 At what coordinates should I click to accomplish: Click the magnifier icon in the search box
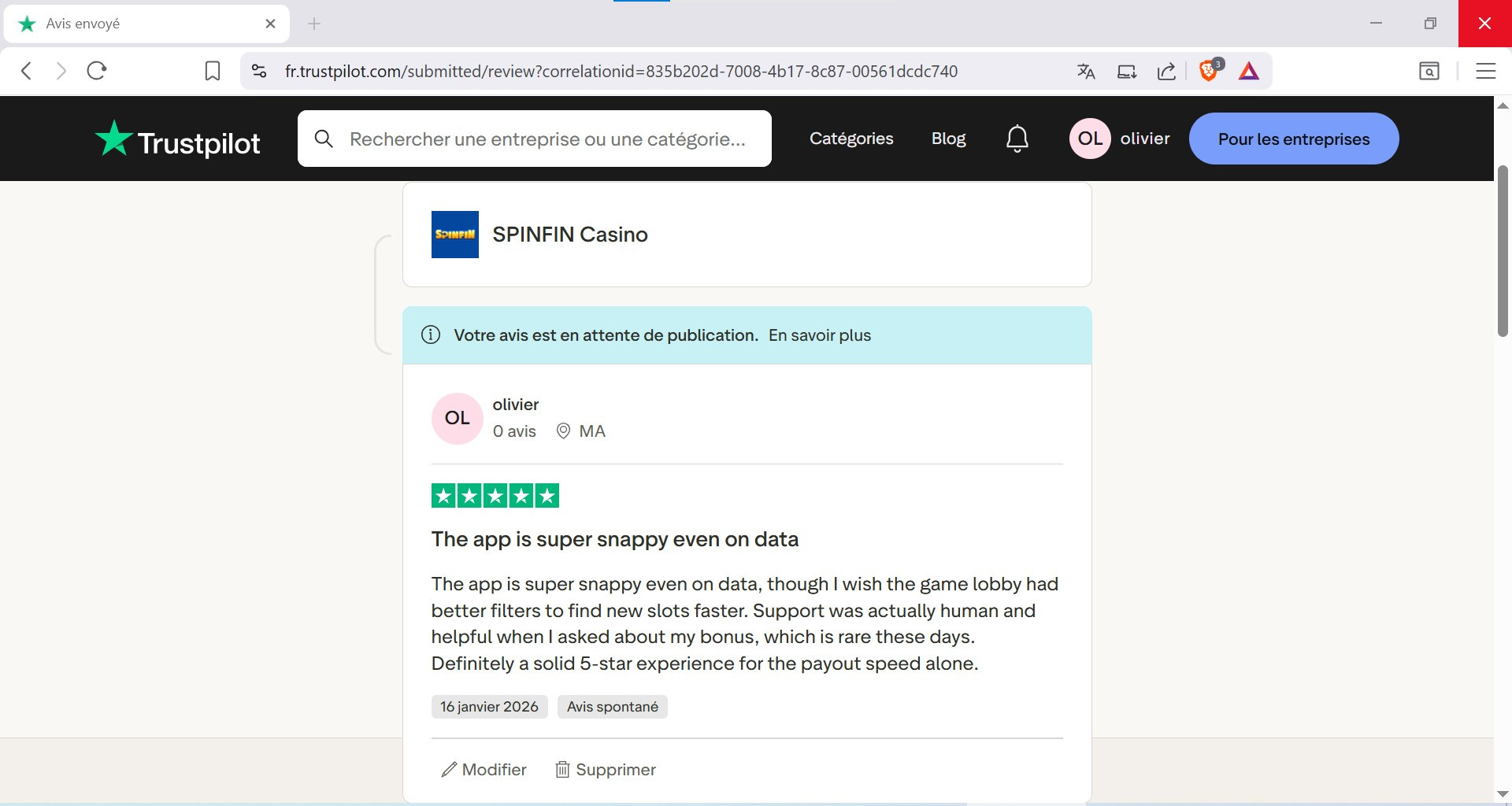(x=324, y=139)
